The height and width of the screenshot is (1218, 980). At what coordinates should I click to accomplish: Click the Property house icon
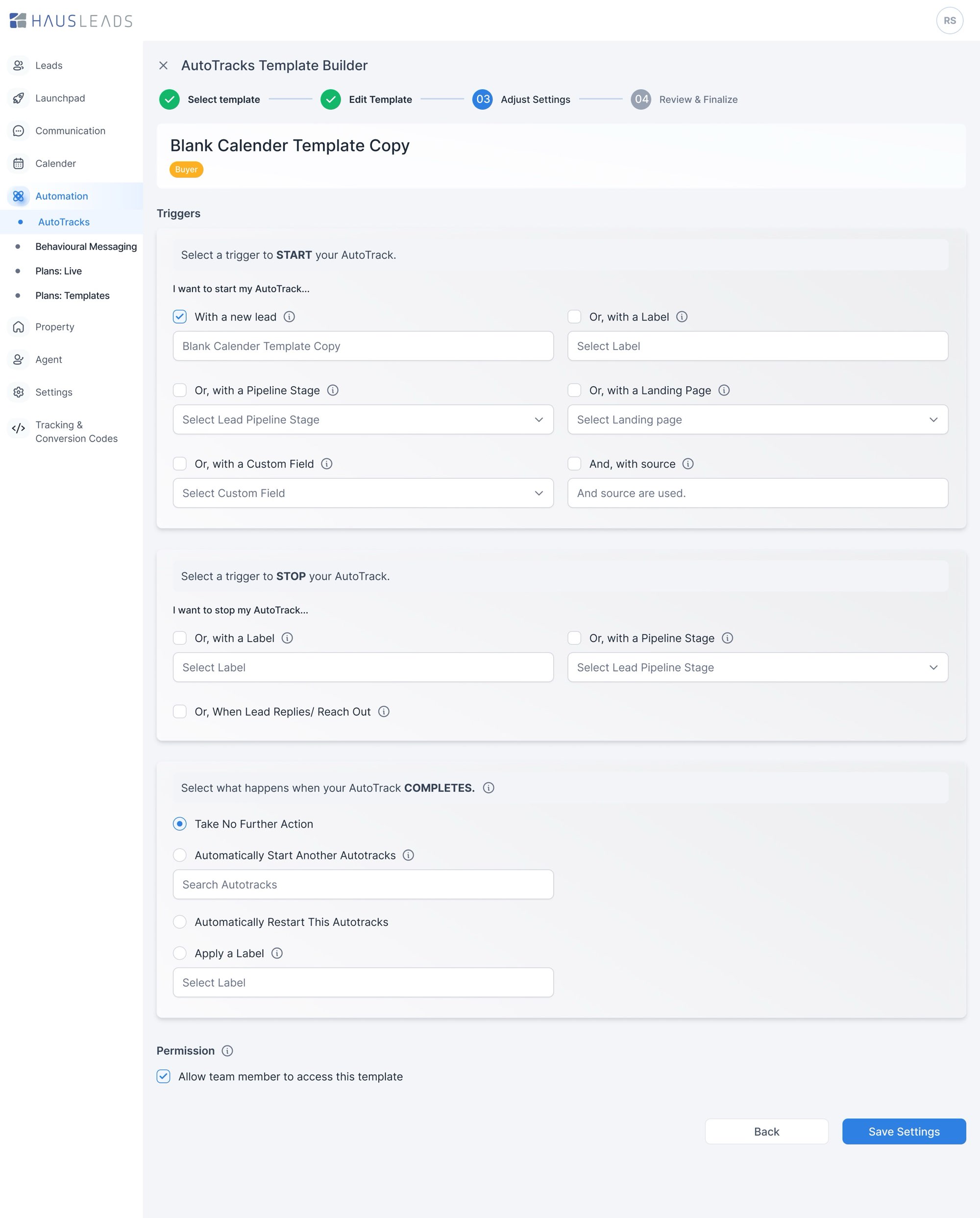click(x=18, y=327)
